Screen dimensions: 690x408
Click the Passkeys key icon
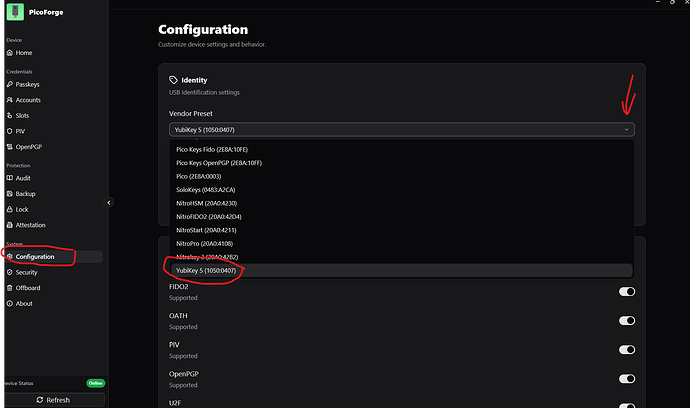click(10, 84)
